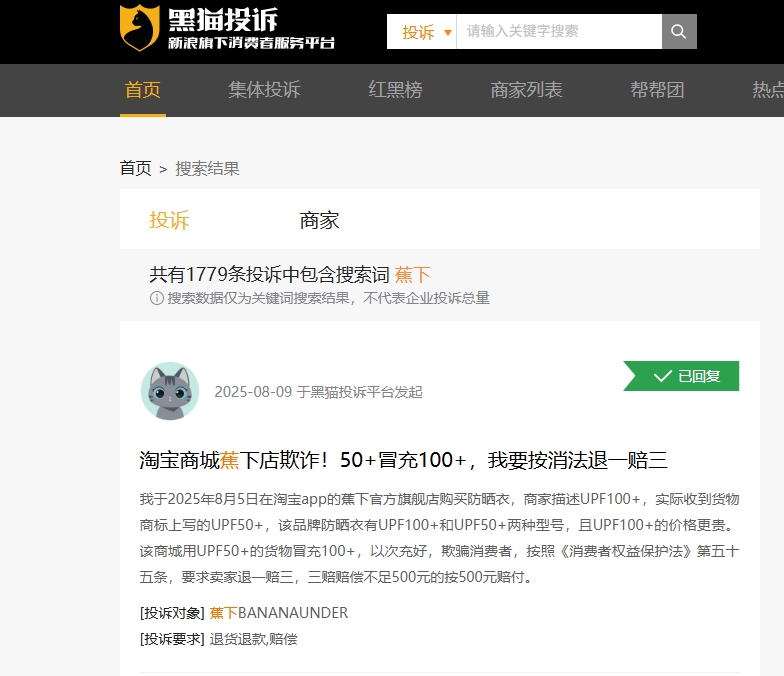This screenshot has width=784, height=676.
Task: Click the complaint description paragraph about UPF100+
Action: coord(439,538)
